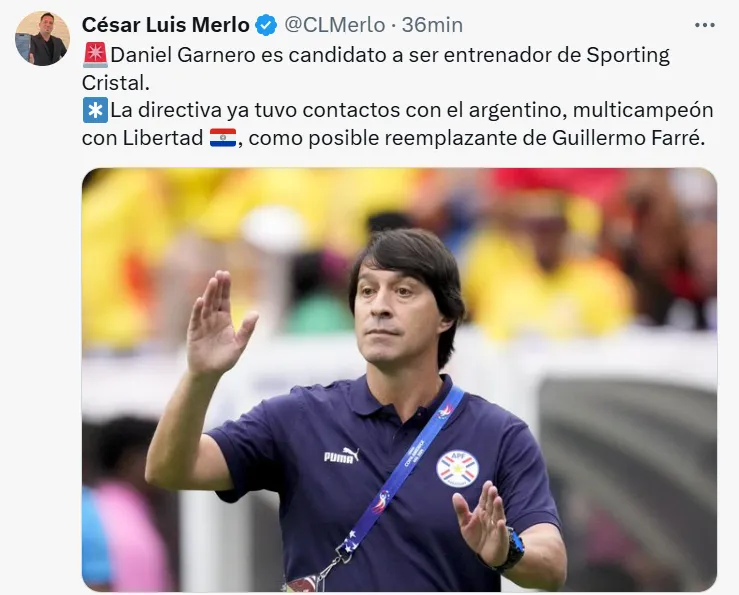Open the tweet's three-dot more options menu
739x595 pixels.
pos(705,25)
